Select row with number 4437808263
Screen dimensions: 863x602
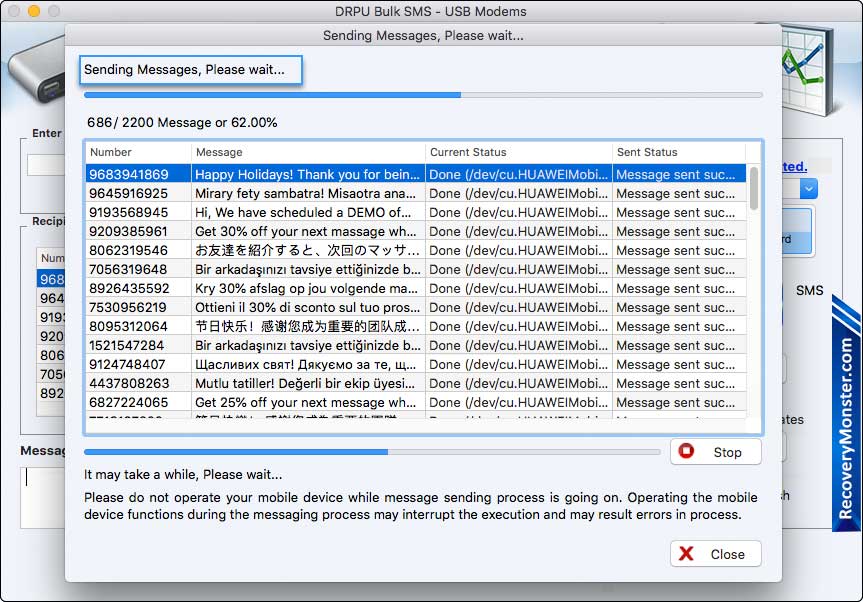(416, 384)
